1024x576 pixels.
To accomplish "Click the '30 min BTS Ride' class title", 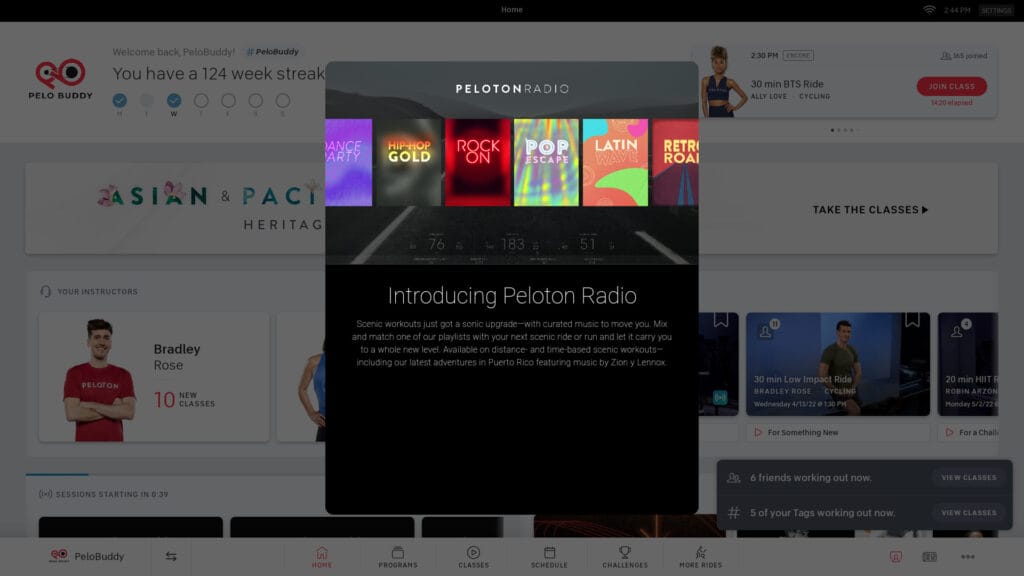I will [787, 84].
